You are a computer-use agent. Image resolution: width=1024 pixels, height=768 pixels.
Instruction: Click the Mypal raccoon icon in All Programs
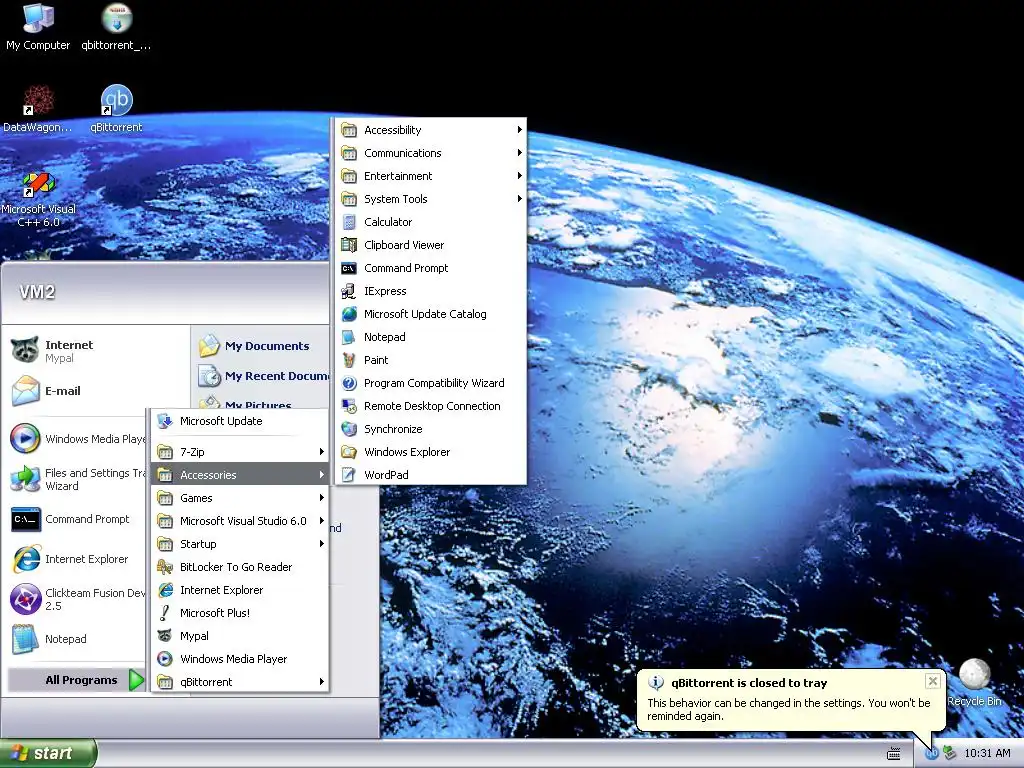click(165, 636)
